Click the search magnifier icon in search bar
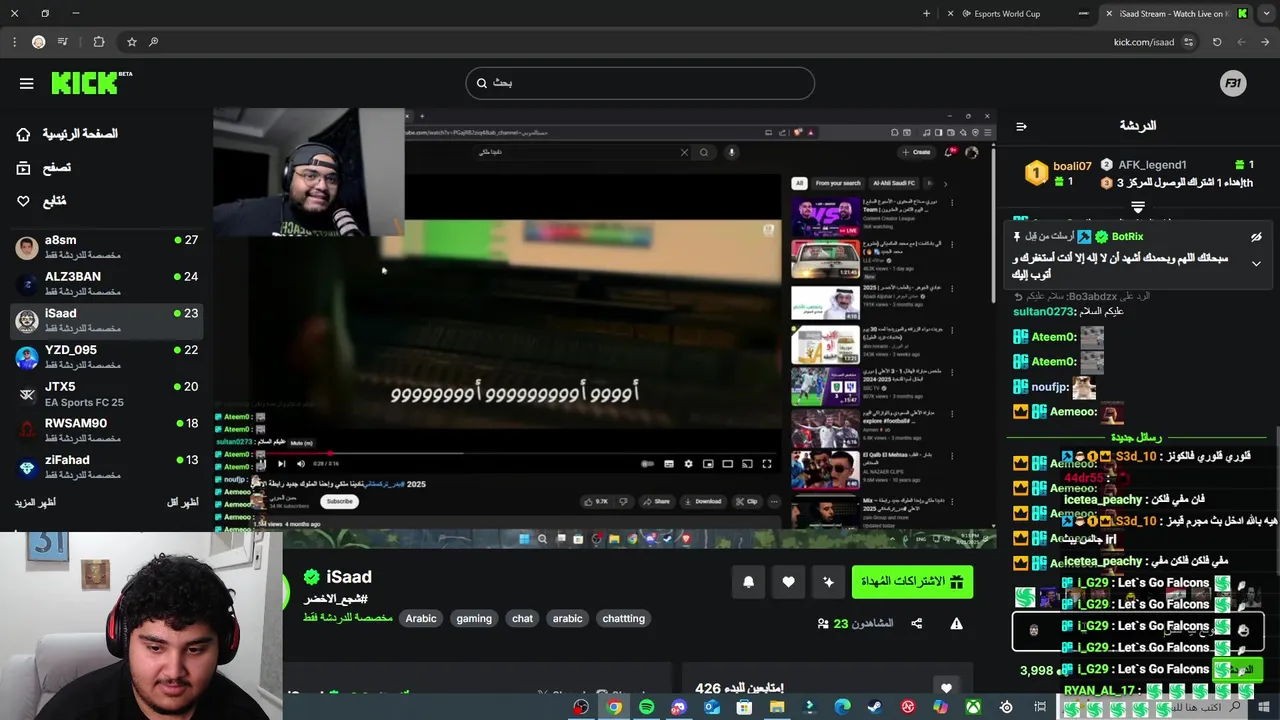This screenshot has height=720, width=1280. [482, 83]
